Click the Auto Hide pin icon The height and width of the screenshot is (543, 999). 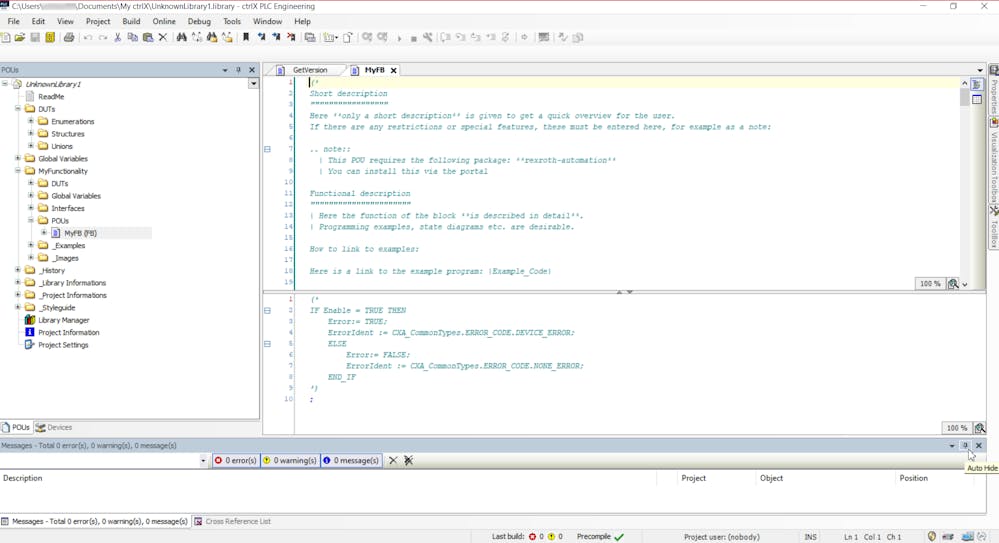coord(965,446)
